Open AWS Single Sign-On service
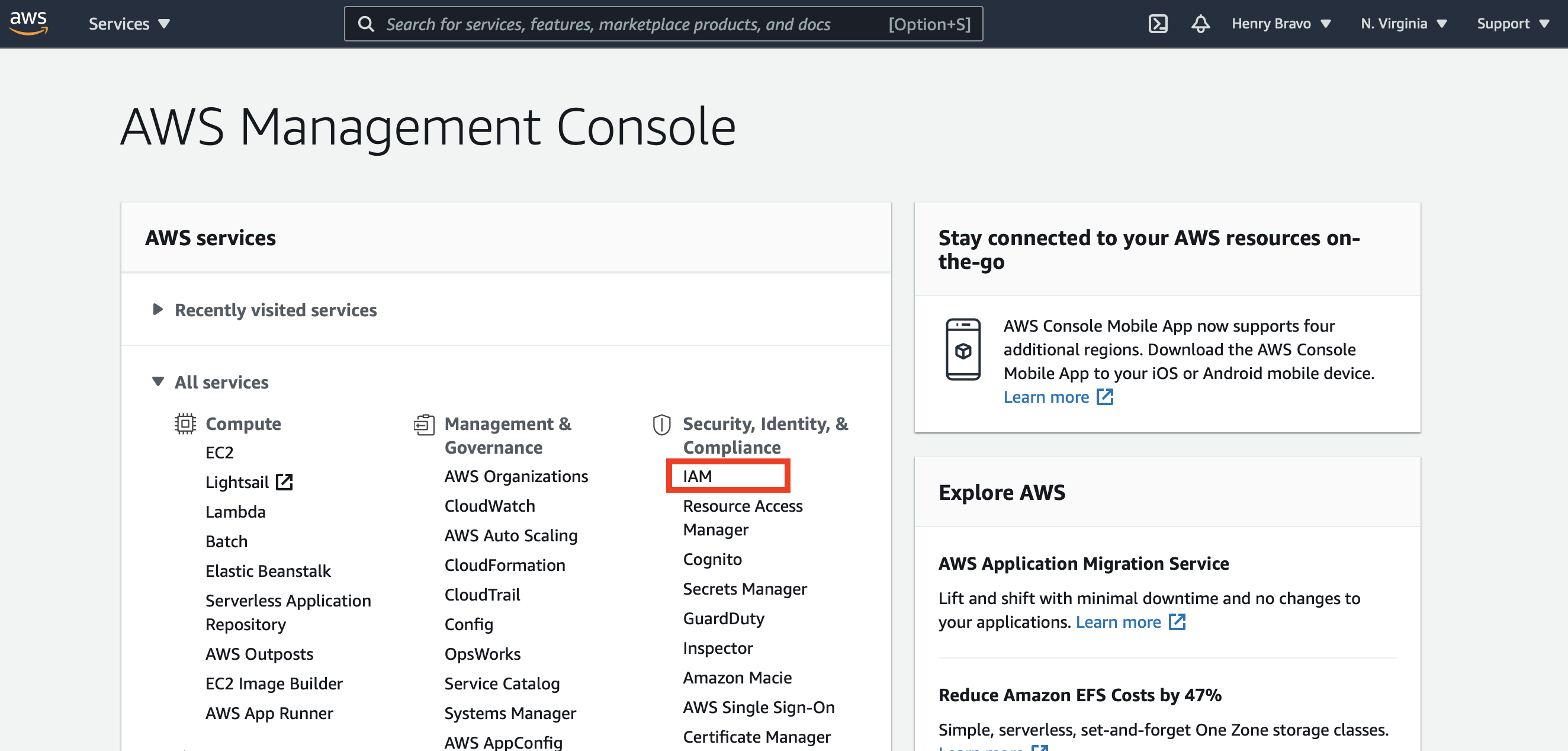 [759, 707]
